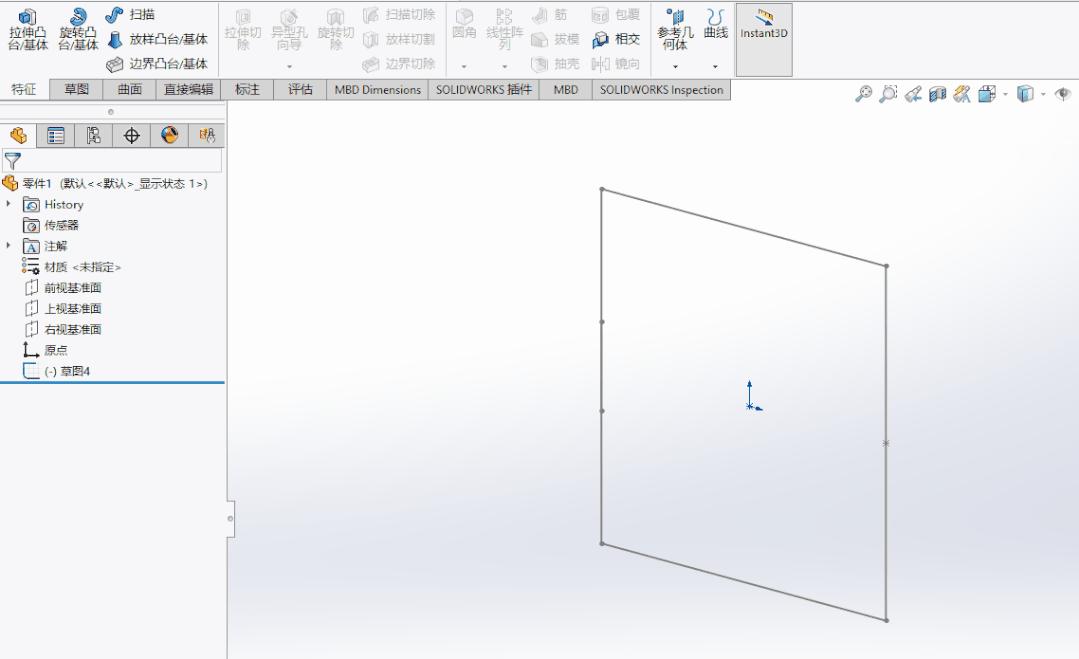Switch to the PropertyManager tab in the left panel
The image size is (1079, 659).
click(57, 136)
